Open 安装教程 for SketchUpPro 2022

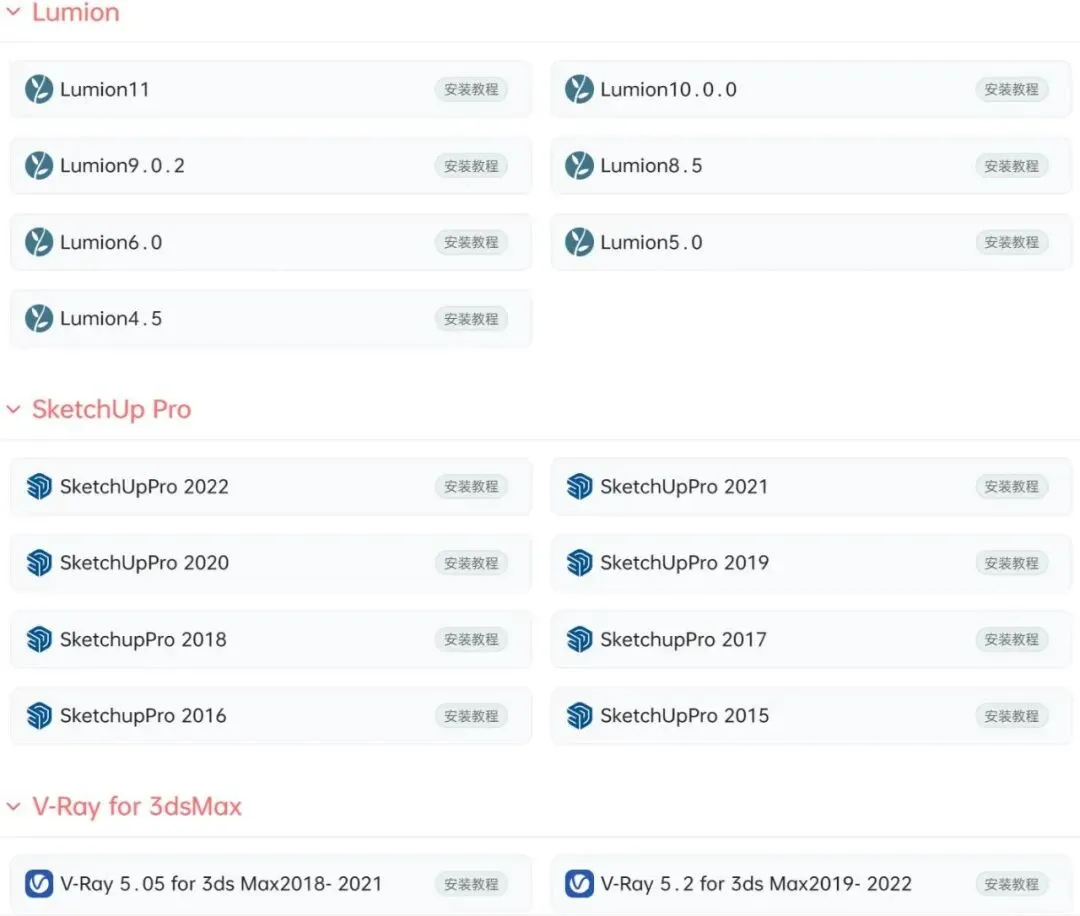471,486
